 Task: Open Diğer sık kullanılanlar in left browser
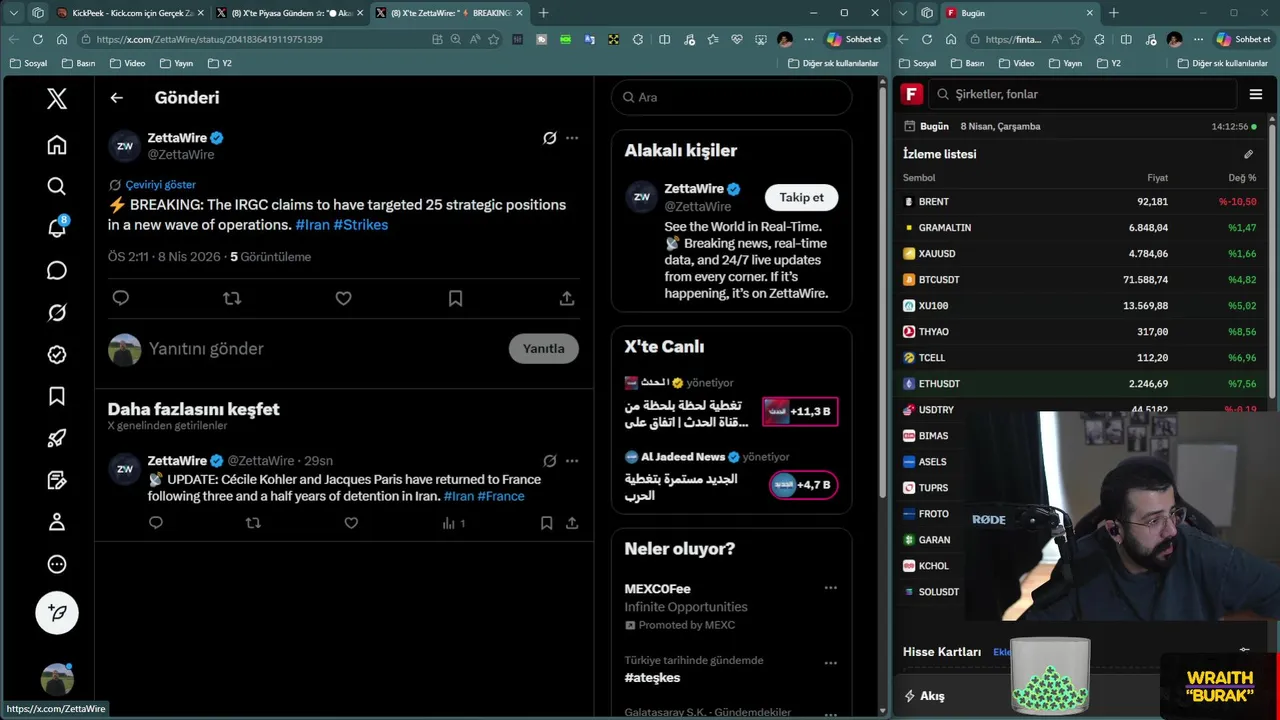(833, 63)
